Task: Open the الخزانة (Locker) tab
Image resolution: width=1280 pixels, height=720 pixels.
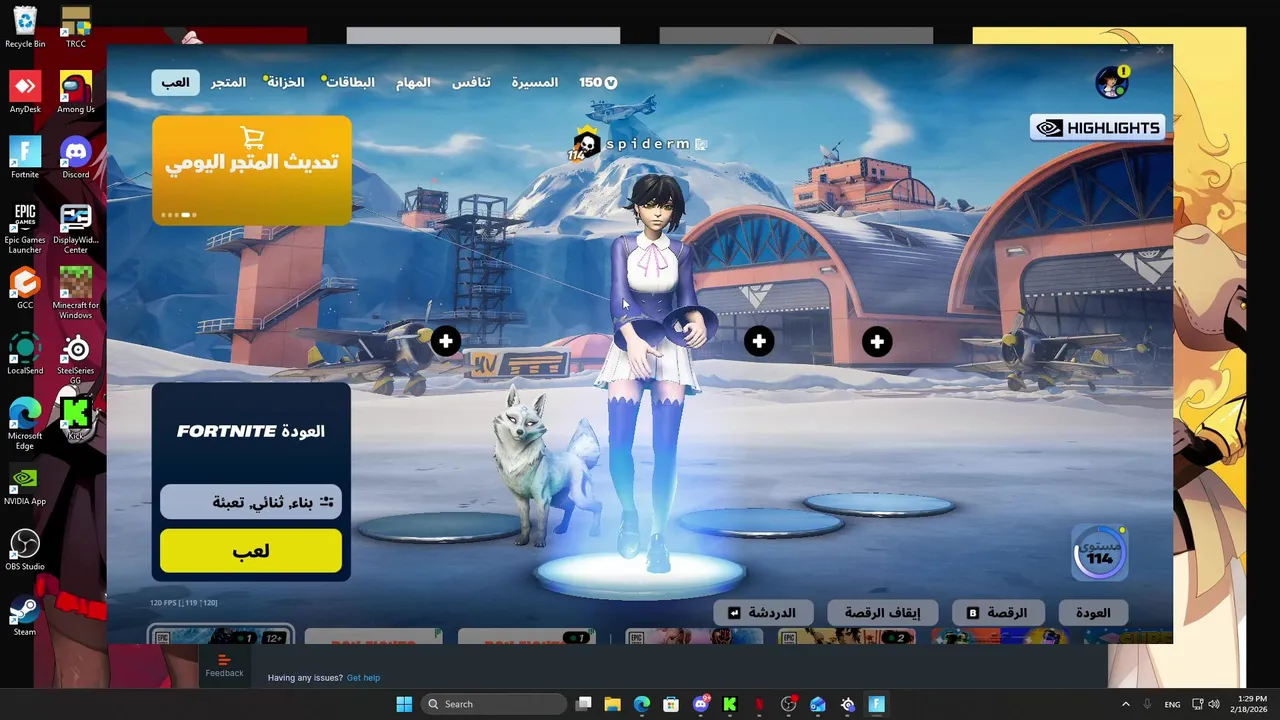Action: [x=285, y=82]
